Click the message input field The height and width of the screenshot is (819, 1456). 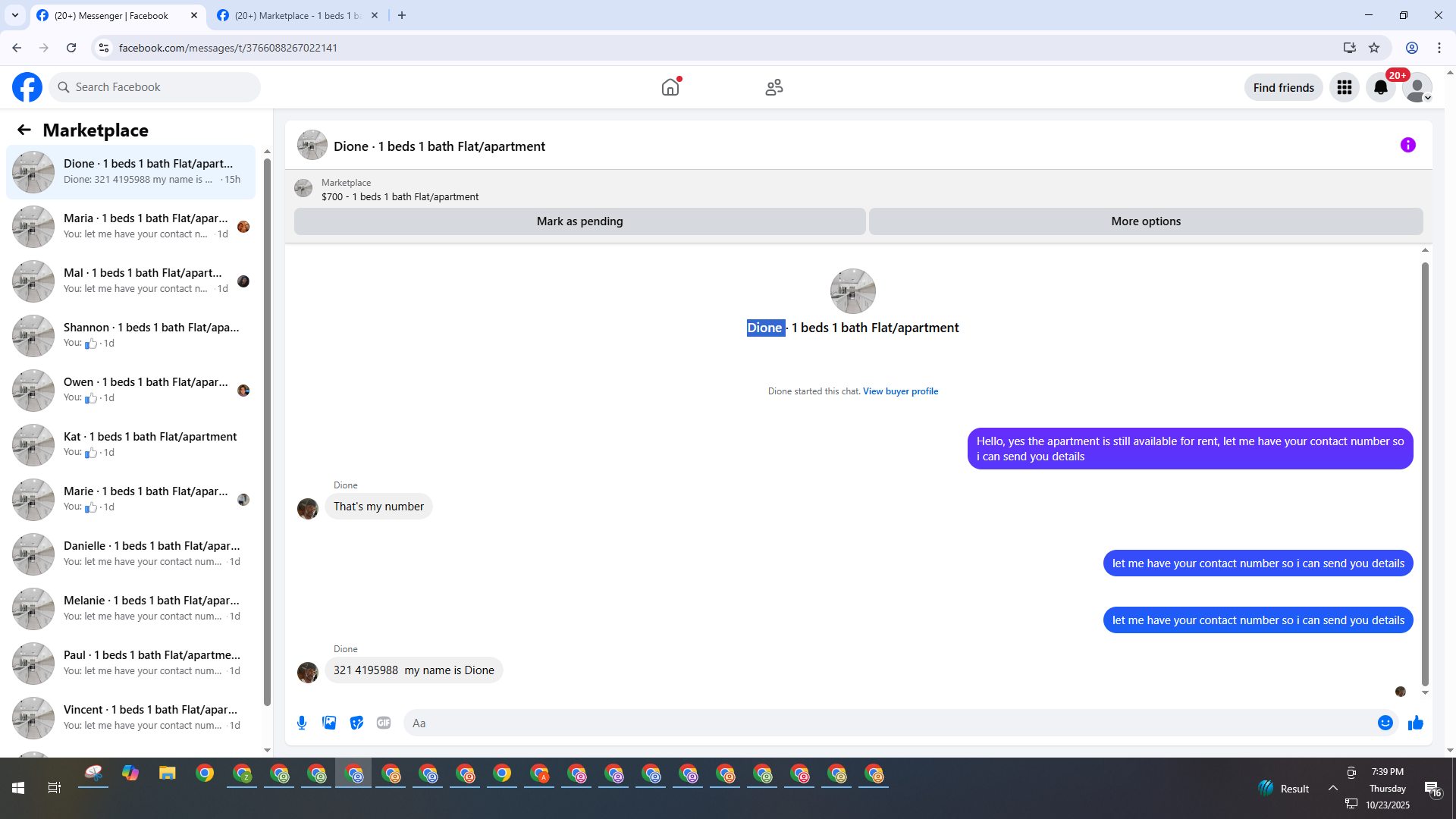[x=887, y=723]
